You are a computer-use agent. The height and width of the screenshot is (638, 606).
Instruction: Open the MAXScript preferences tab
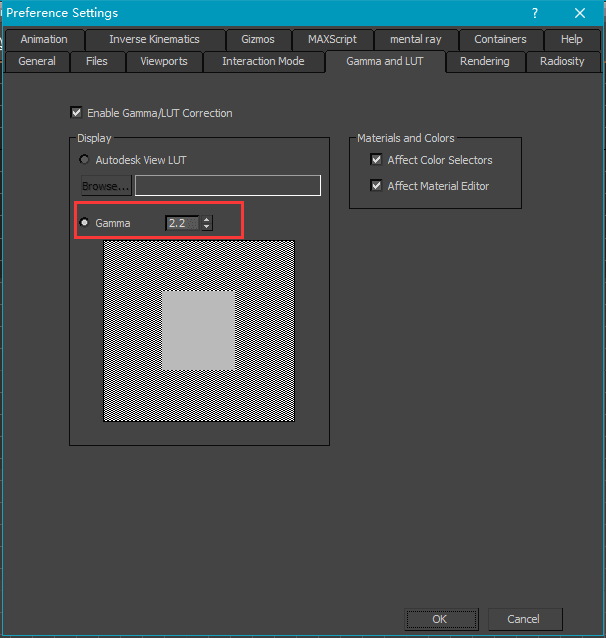tap(332, 39)
